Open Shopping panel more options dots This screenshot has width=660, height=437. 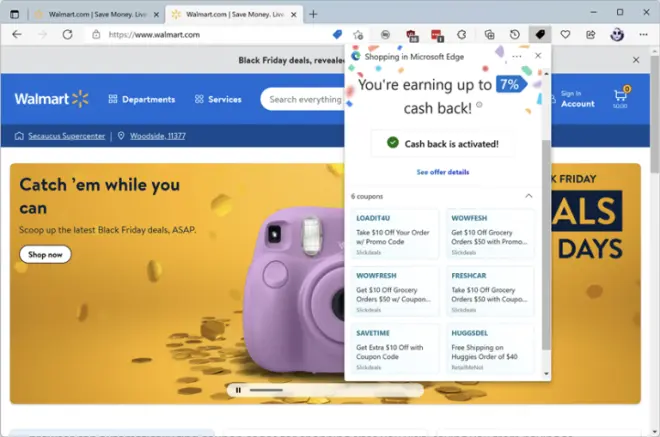pos(517,56)
